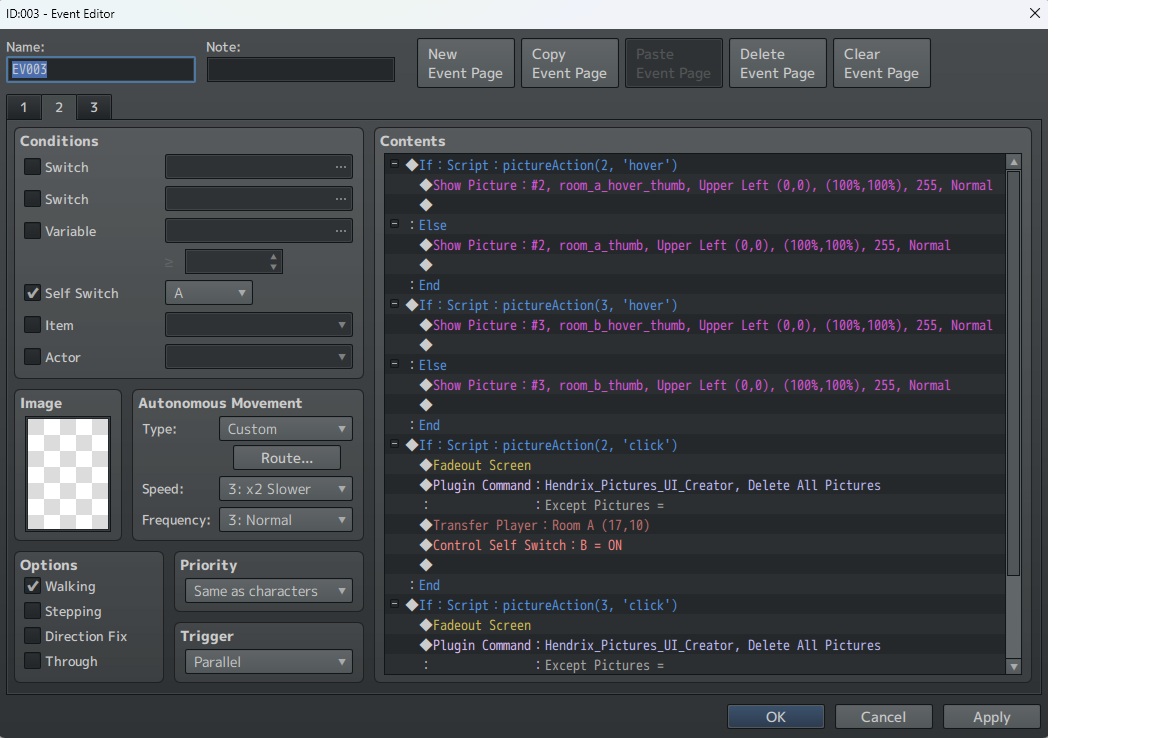The width and height of the screenshot is (1152, 738).
Task: Uncheck the Self Switch condition
Action: point(33,293)
